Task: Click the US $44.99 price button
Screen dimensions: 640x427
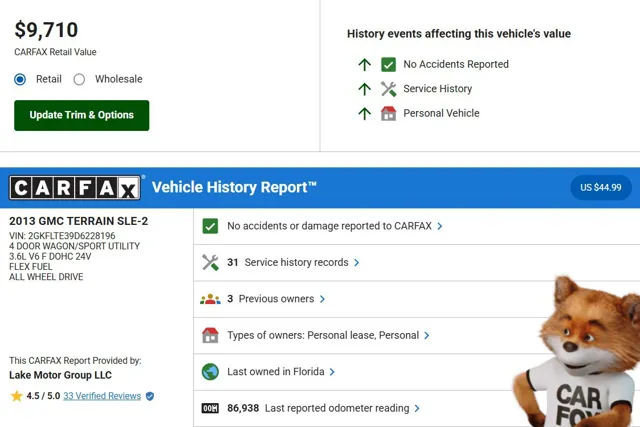Action: [x=601, y=187]
